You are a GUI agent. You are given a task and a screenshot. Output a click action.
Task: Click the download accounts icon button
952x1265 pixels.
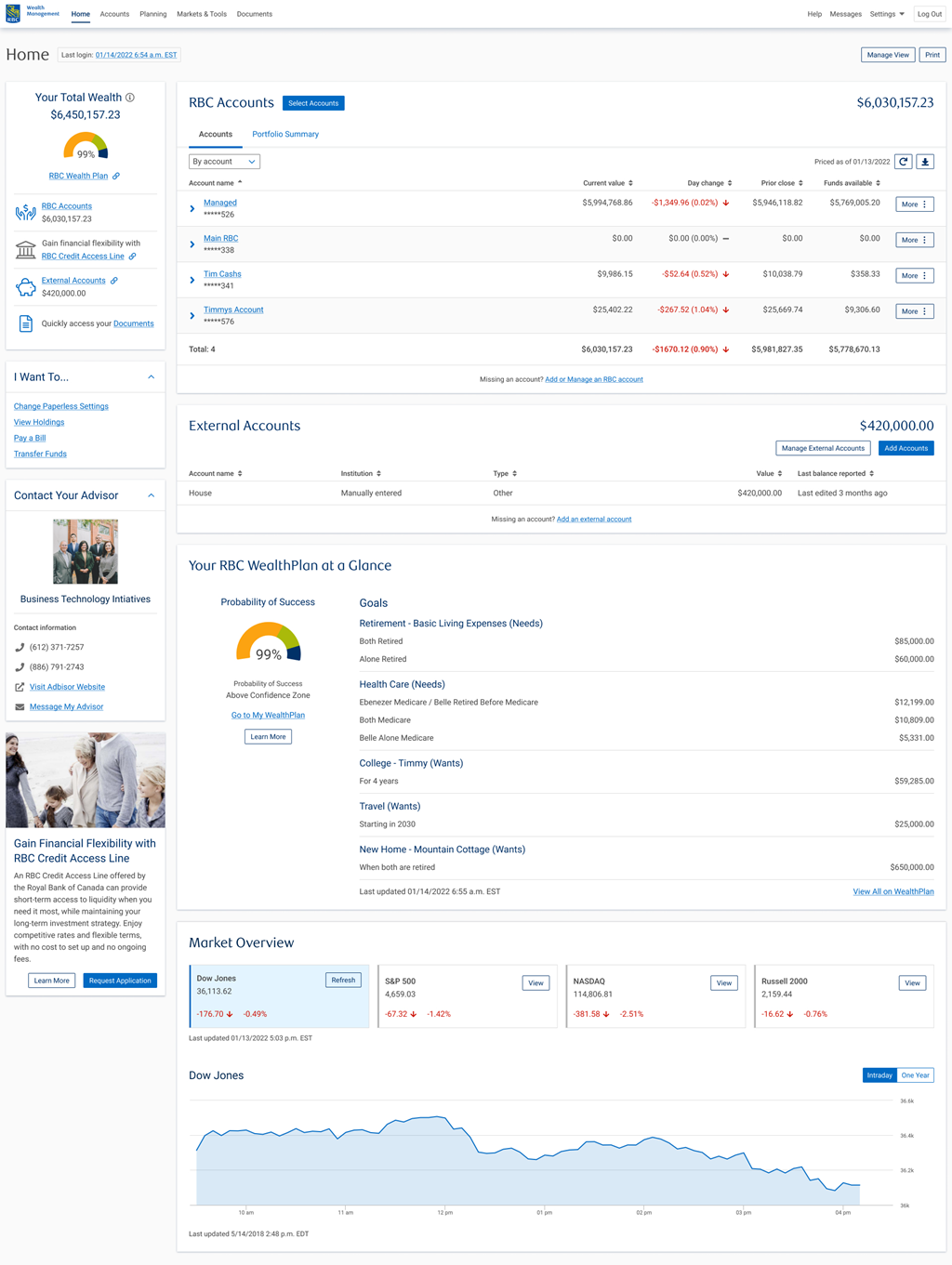925,162
